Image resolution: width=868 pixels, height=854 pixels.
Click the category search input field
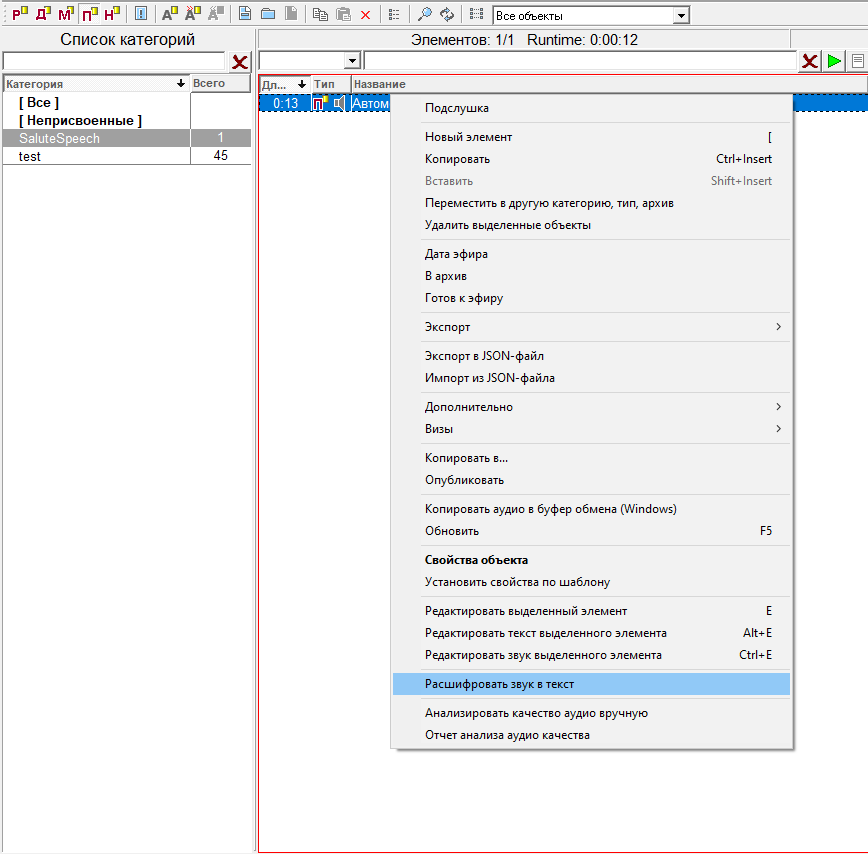tap(114, 62)
